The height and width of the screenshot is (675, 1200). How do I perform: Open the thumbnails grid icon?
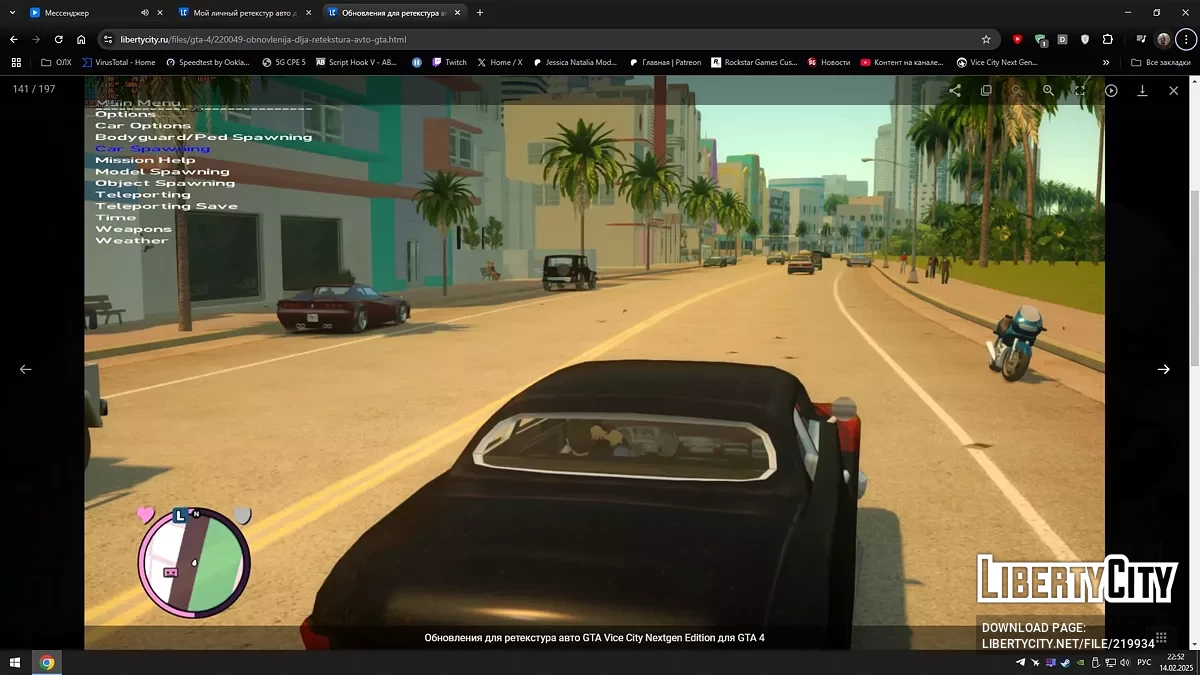pos(1161,637)
